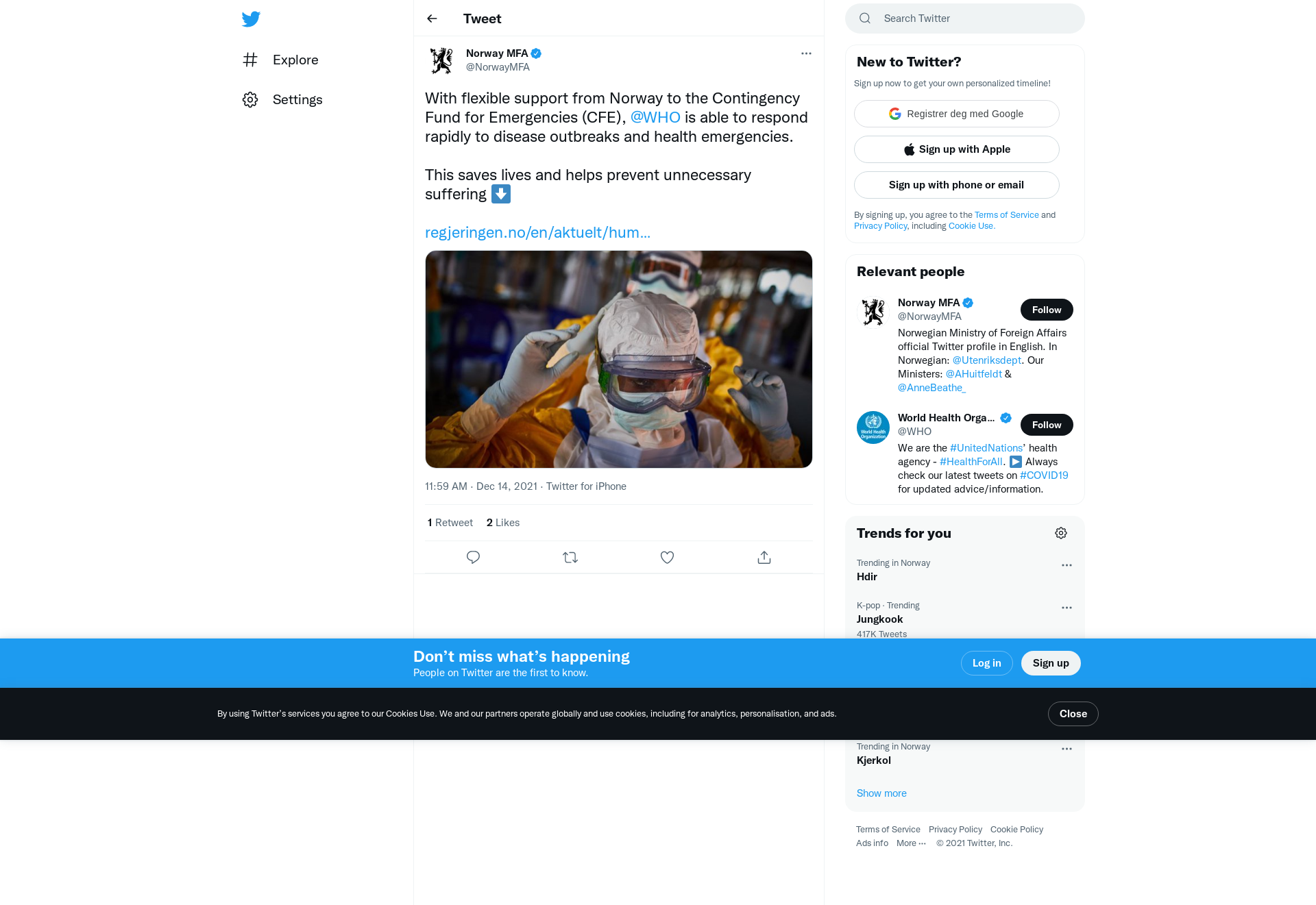The image size is (1316, 905).
Task: Retweet using the retweet arrows icon
Action: click(x=570, y=558)
